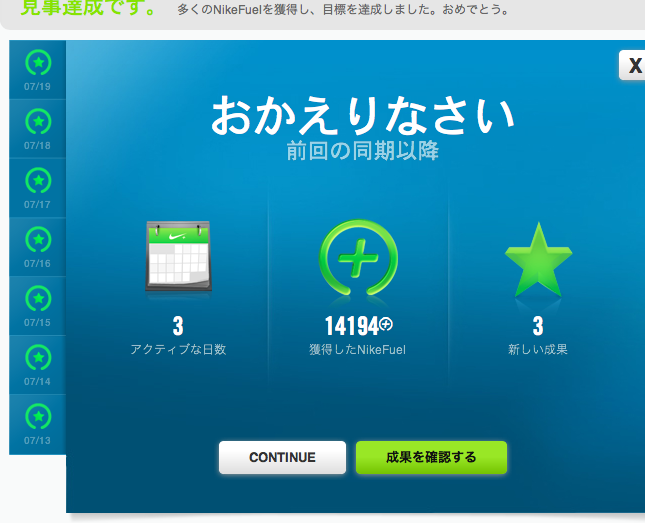
Task: Open the 07/14 goal badge
Action: 37,358
